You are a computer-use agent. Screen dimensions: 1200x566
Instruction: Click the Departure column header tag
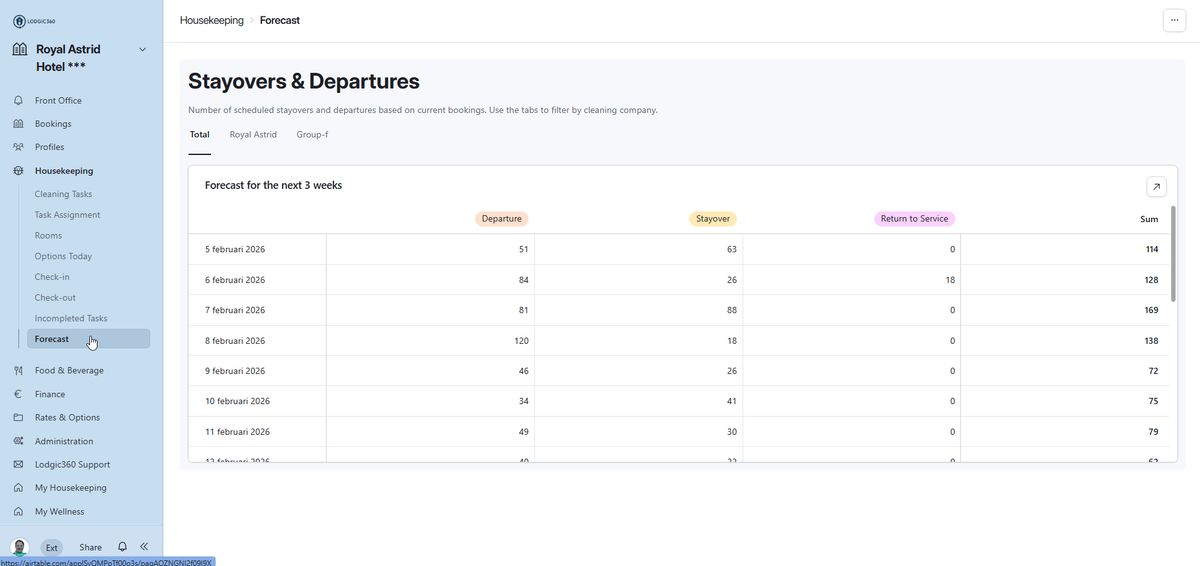[501, 218]
